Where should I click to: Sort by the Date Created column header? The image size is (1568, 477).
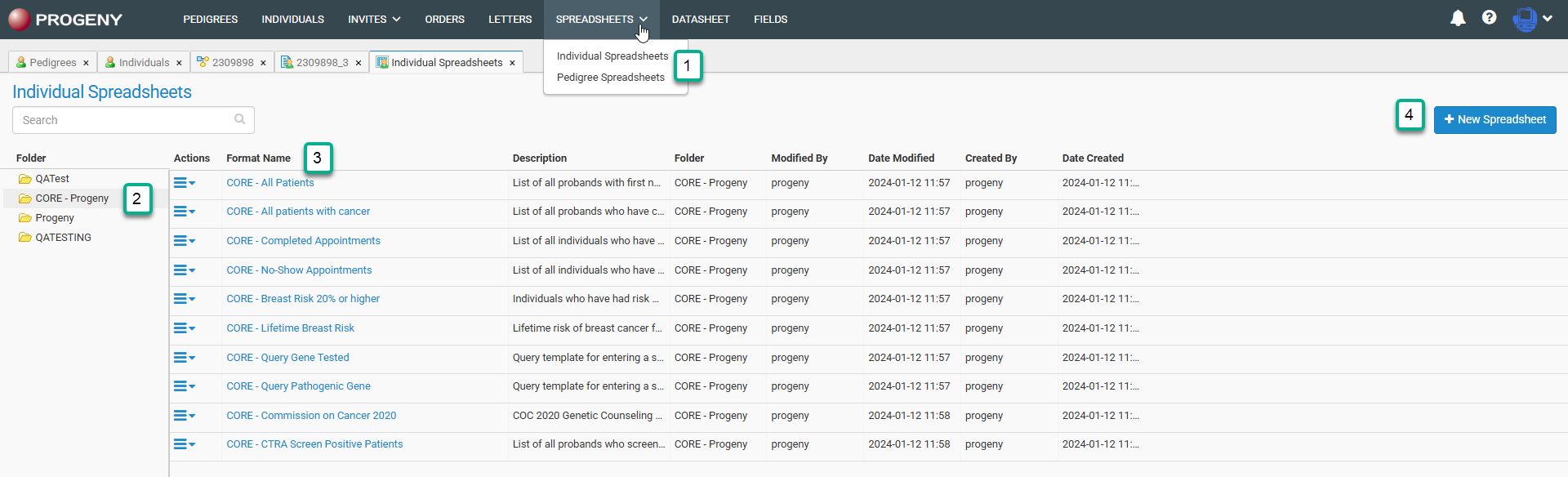(1093, 158)
